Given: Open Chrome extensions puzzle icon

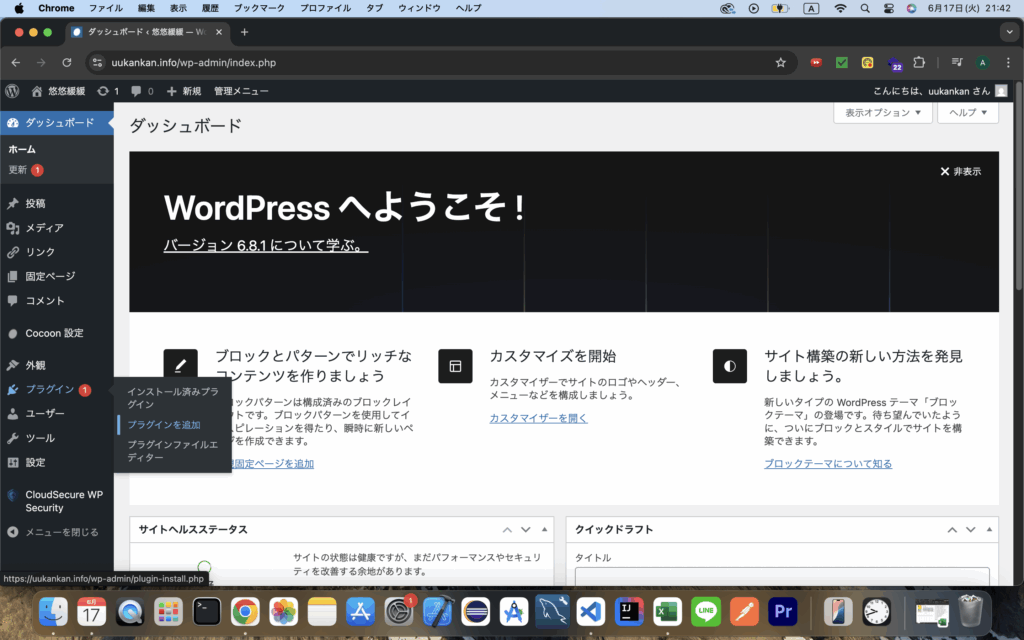Looking at the screenshot, I should coord(919,62).
